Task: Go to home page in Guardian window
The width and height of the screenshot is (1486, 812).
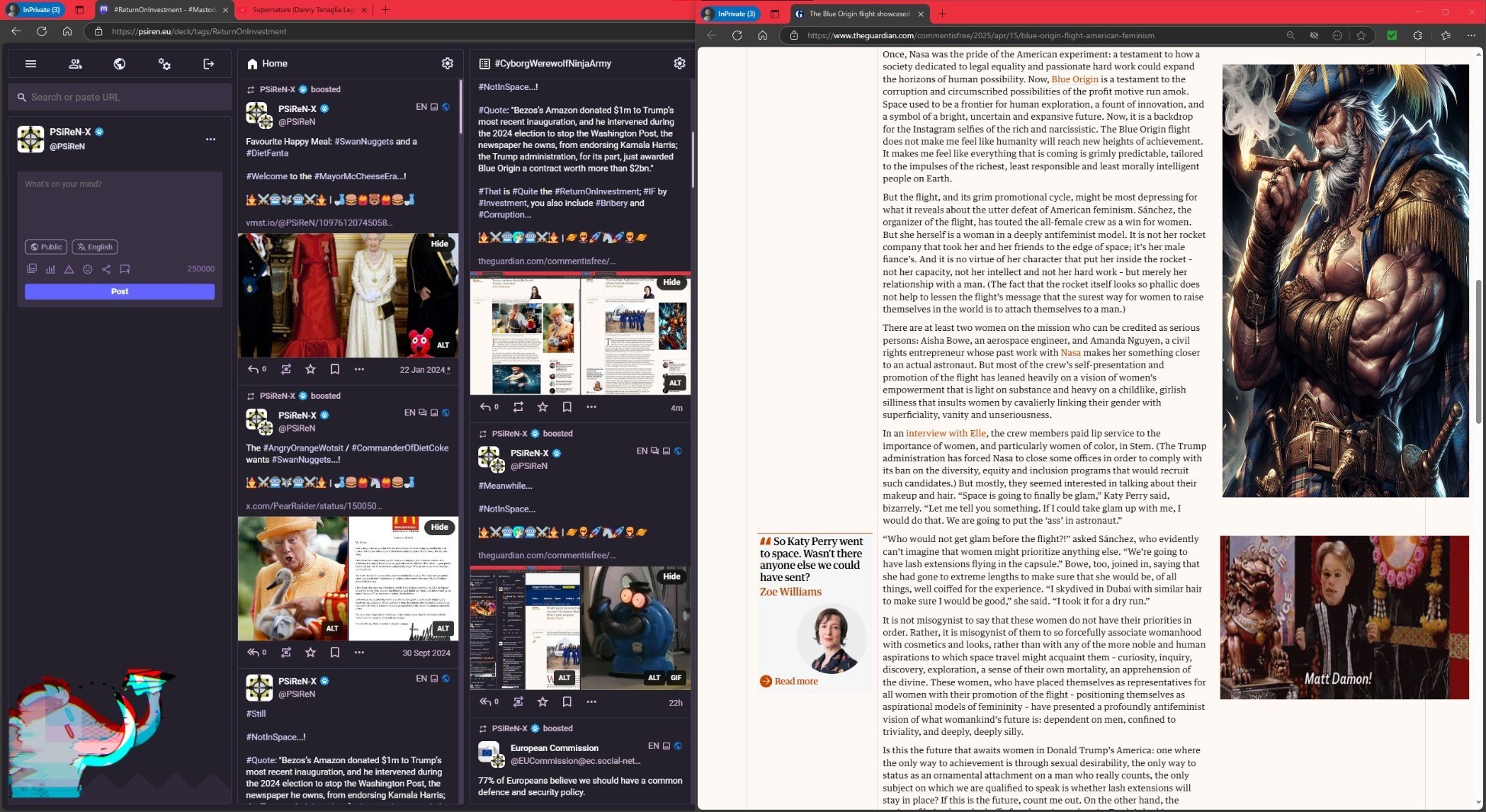Action: point(762,35)
